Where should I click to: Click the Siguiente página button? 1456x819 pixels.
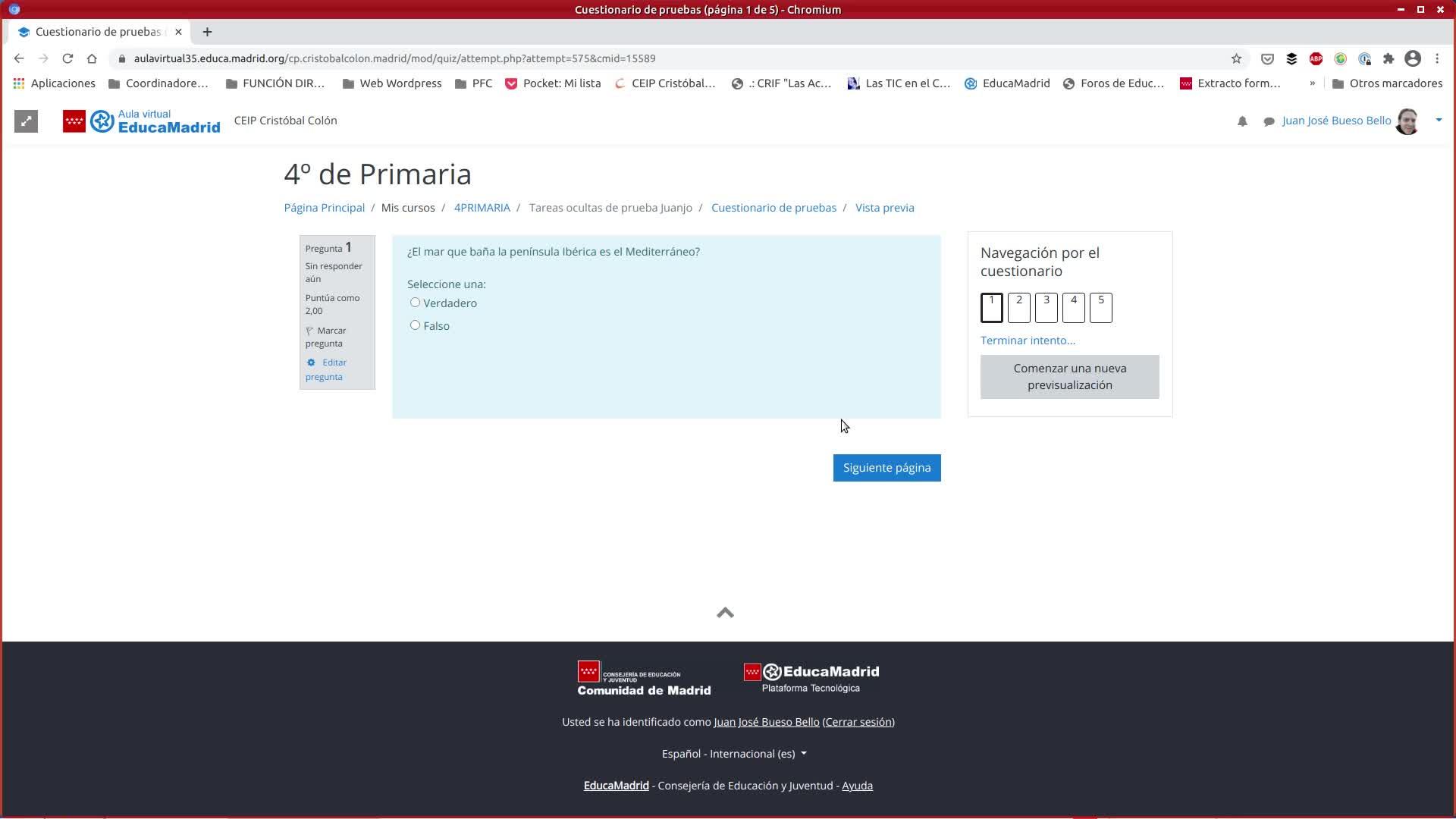coord(886,468)
